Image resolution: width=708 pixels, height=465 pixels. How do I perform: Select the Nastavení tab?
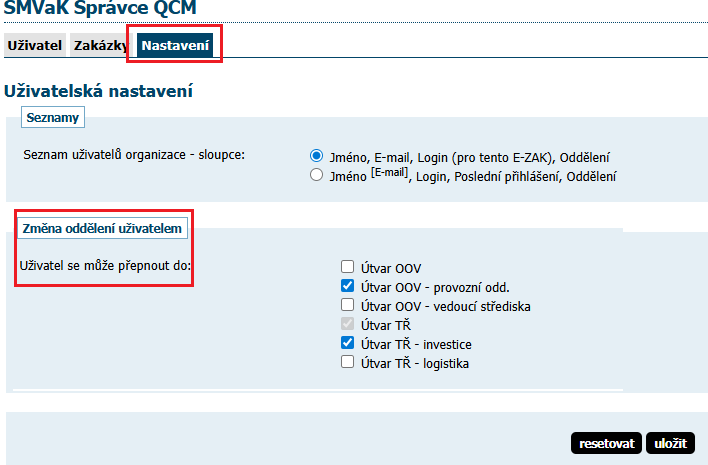point(176,46)
